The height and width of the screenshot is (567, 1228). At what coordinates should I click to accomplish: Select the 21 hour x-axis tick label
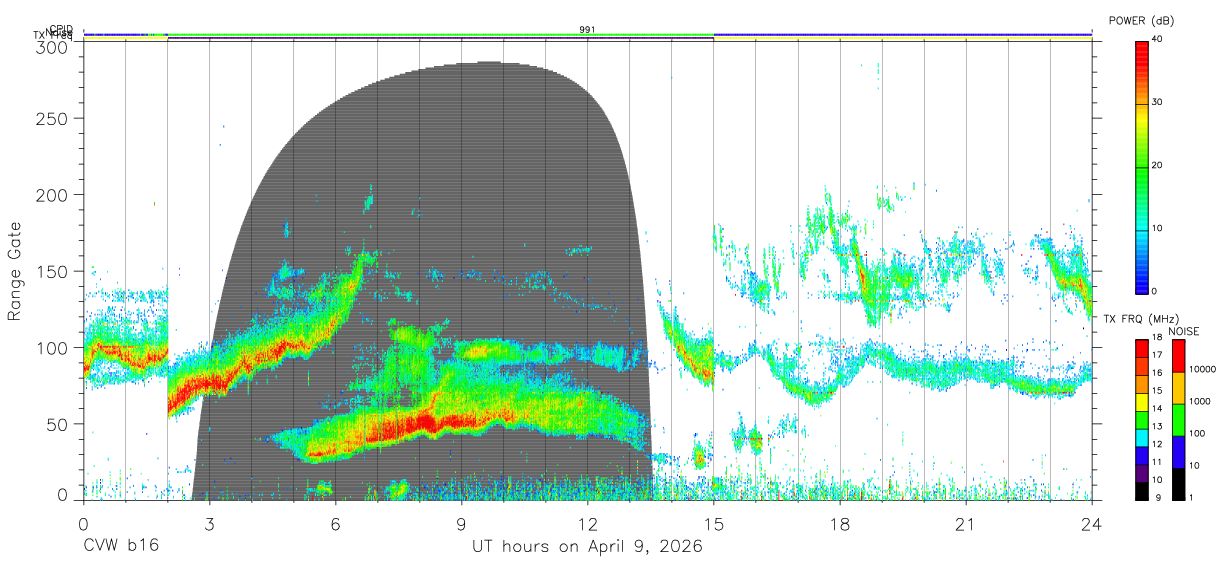click(966, 524)
